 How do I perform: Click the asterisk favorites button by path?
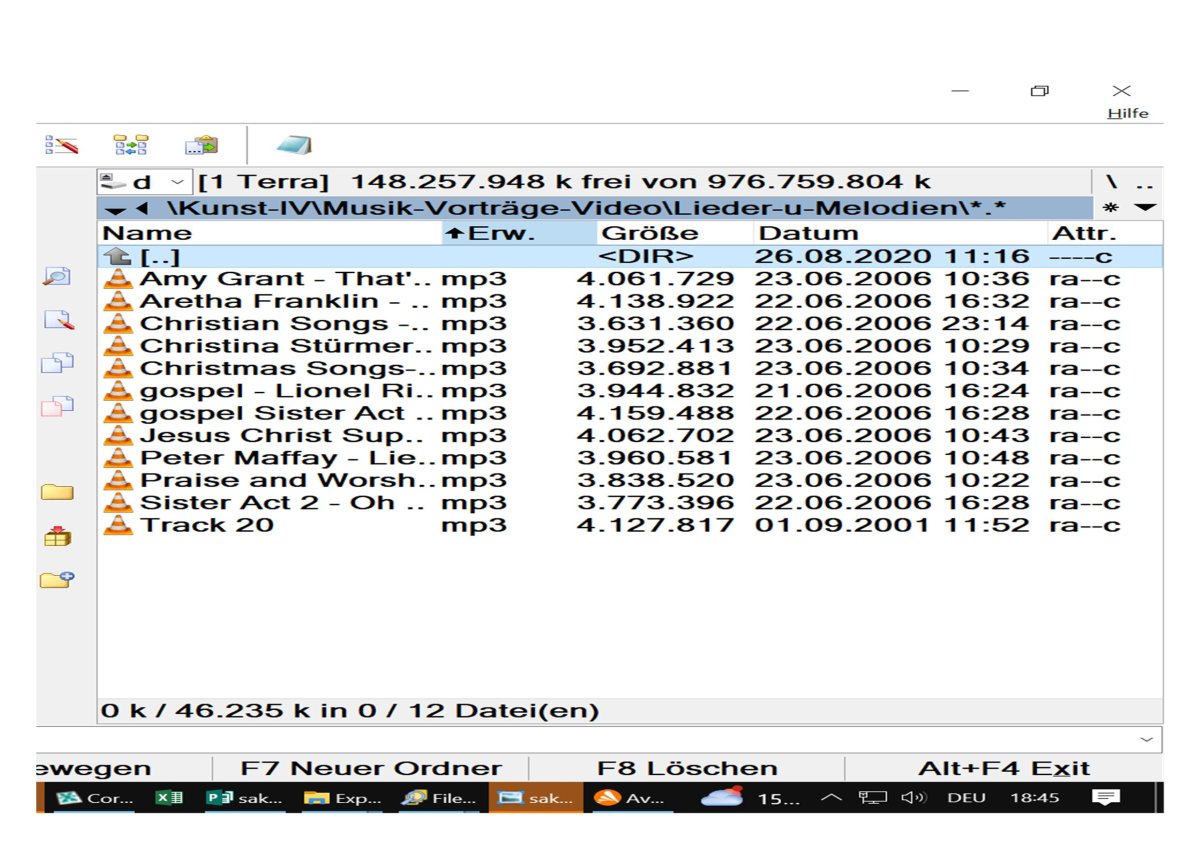point(1109,208)
